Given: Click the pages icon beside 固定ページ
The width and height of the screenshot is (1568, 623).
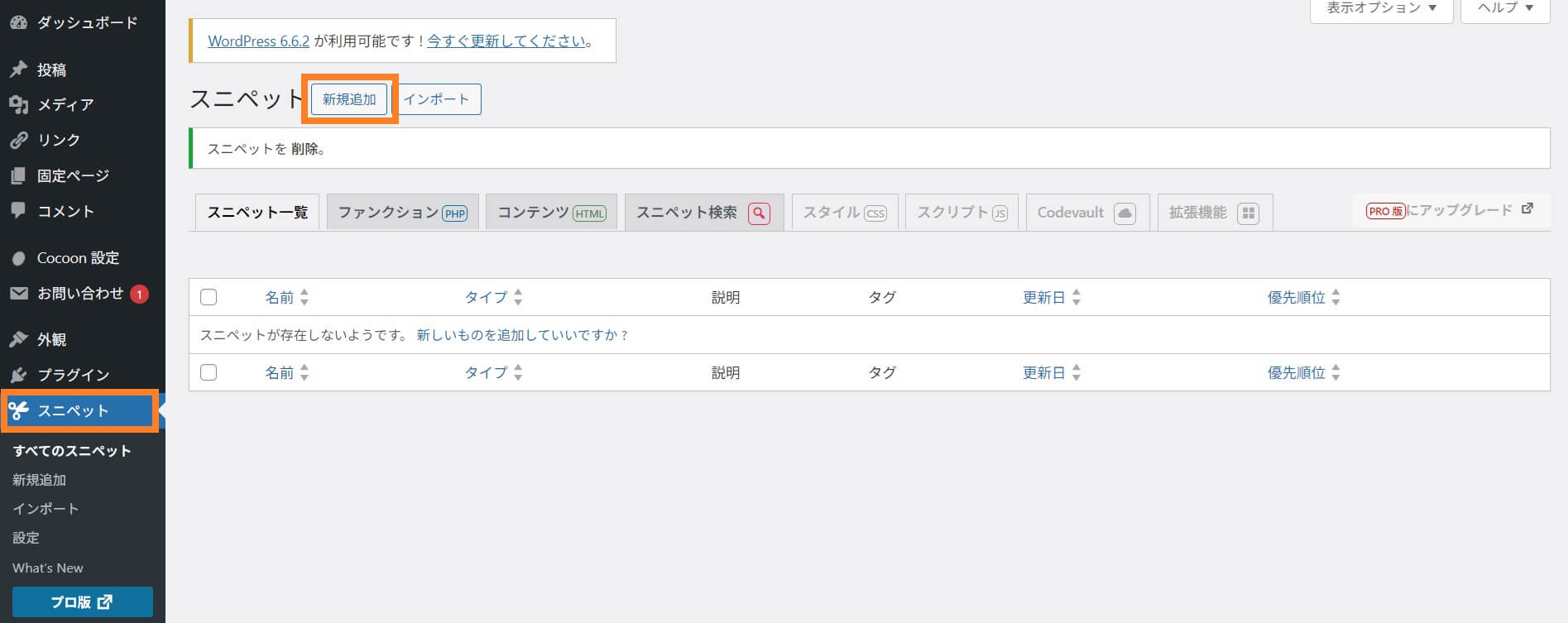Looking at the screenshot, I should (18, 175).
